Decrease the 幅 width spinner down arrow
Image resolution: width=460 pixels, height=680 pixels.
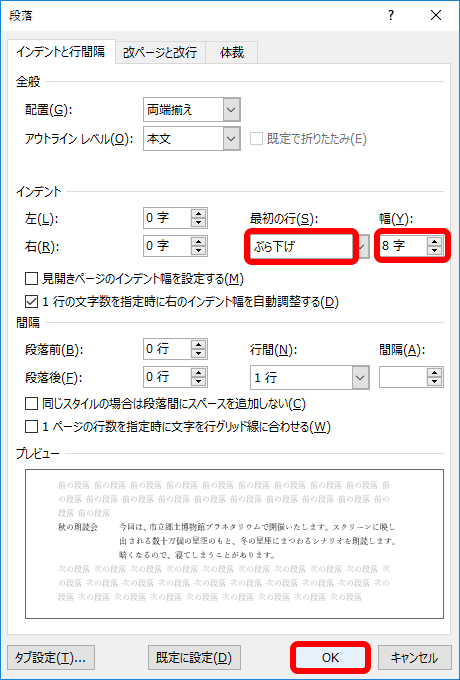(x=434, y=251)
